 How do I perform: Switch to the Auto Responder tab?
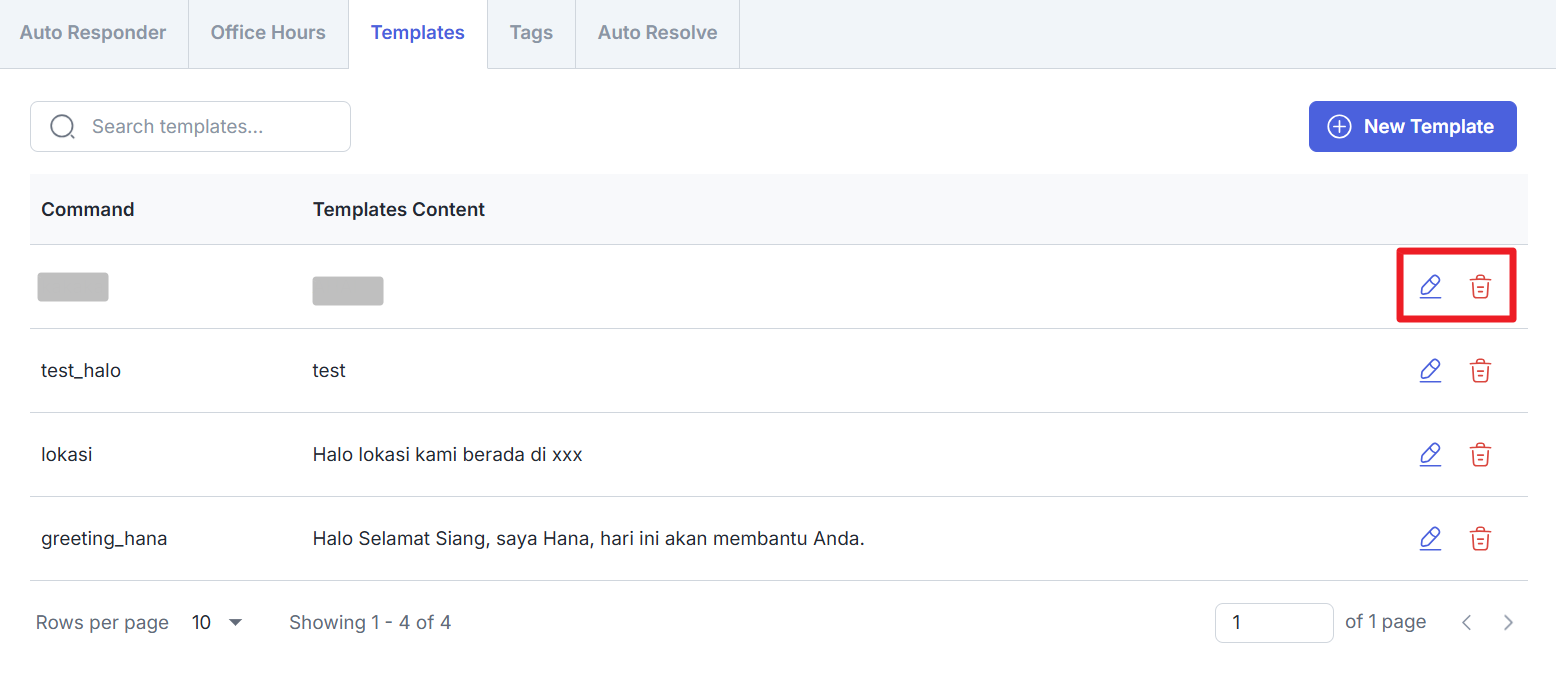coord(93,33)
